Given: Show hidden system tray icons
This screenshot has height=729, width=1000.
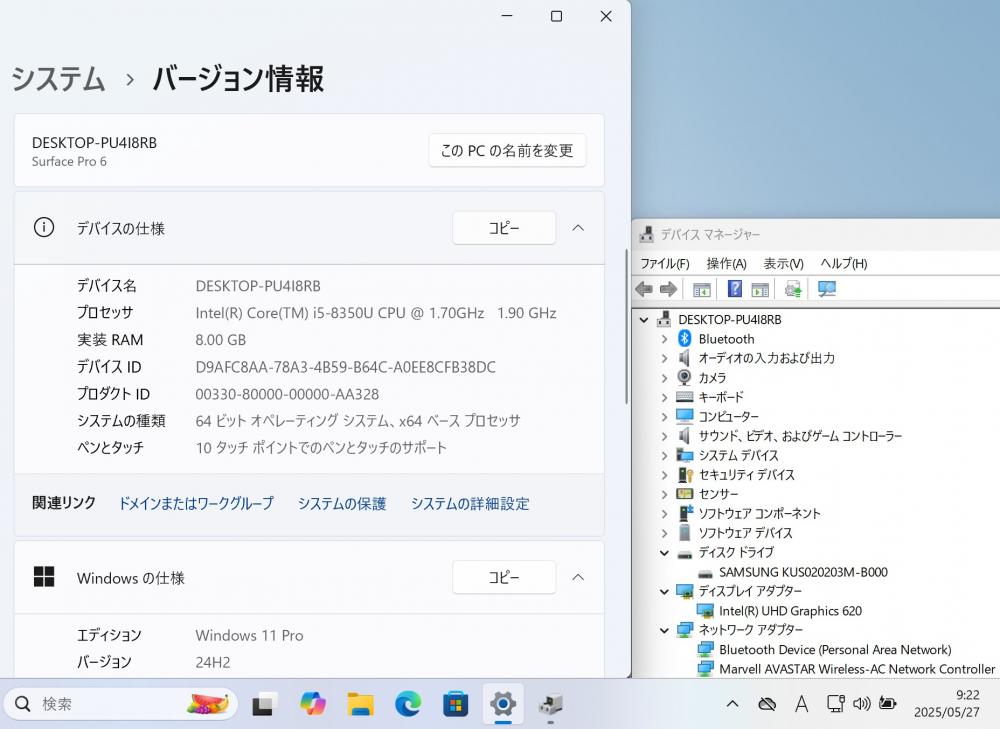Looking at the screenshot, I should tap(733, 704).
